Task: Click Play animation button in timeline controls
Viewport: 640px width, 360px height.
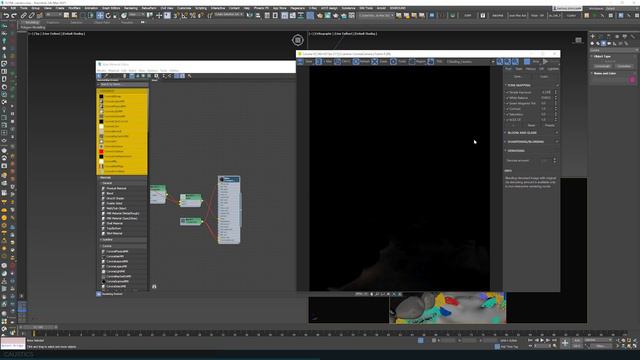Action: pos(542,340)
